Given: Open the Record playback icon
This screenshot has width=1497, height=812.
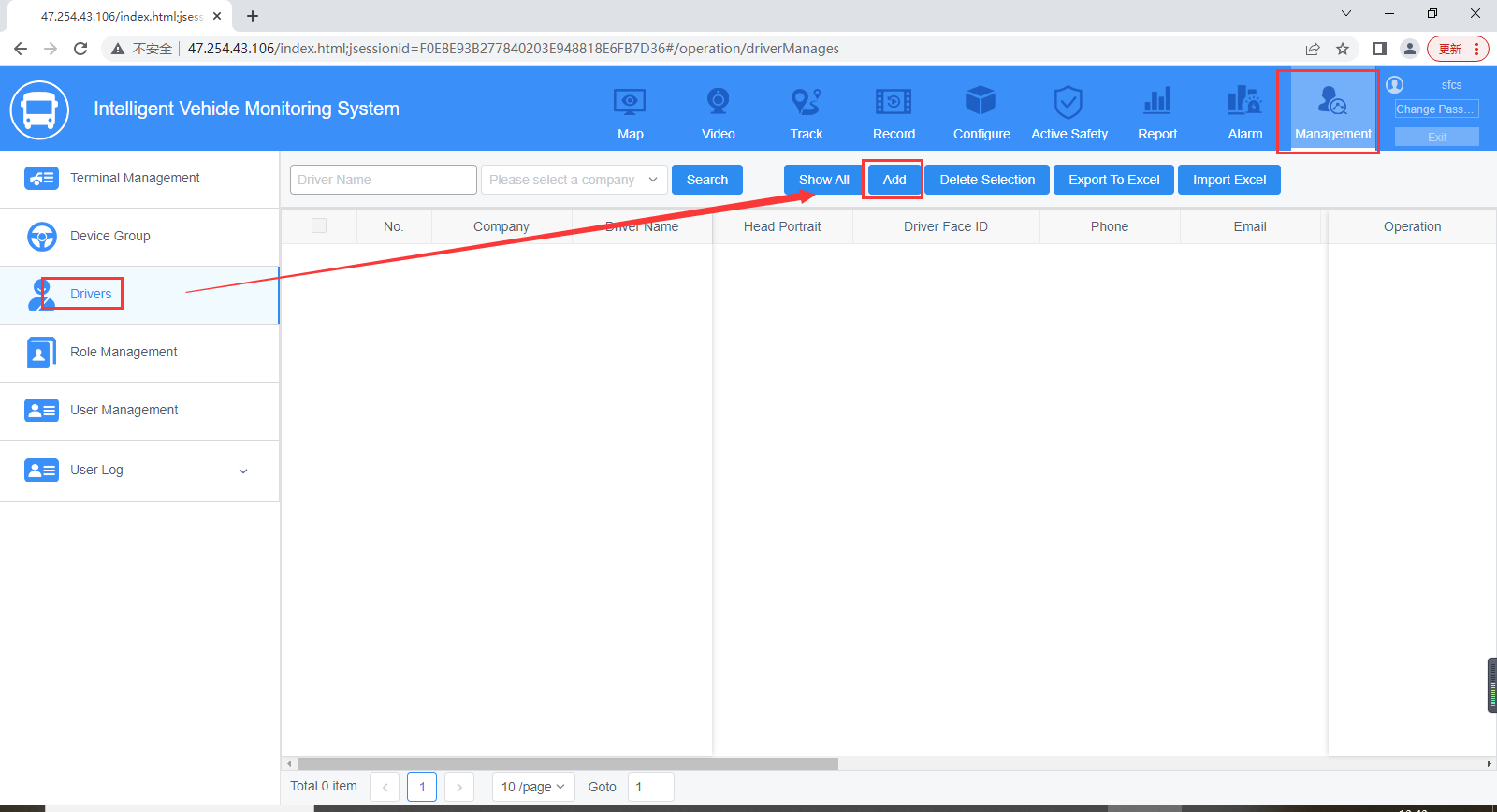Looking at the screenshot, I should (x=894, y=101).
